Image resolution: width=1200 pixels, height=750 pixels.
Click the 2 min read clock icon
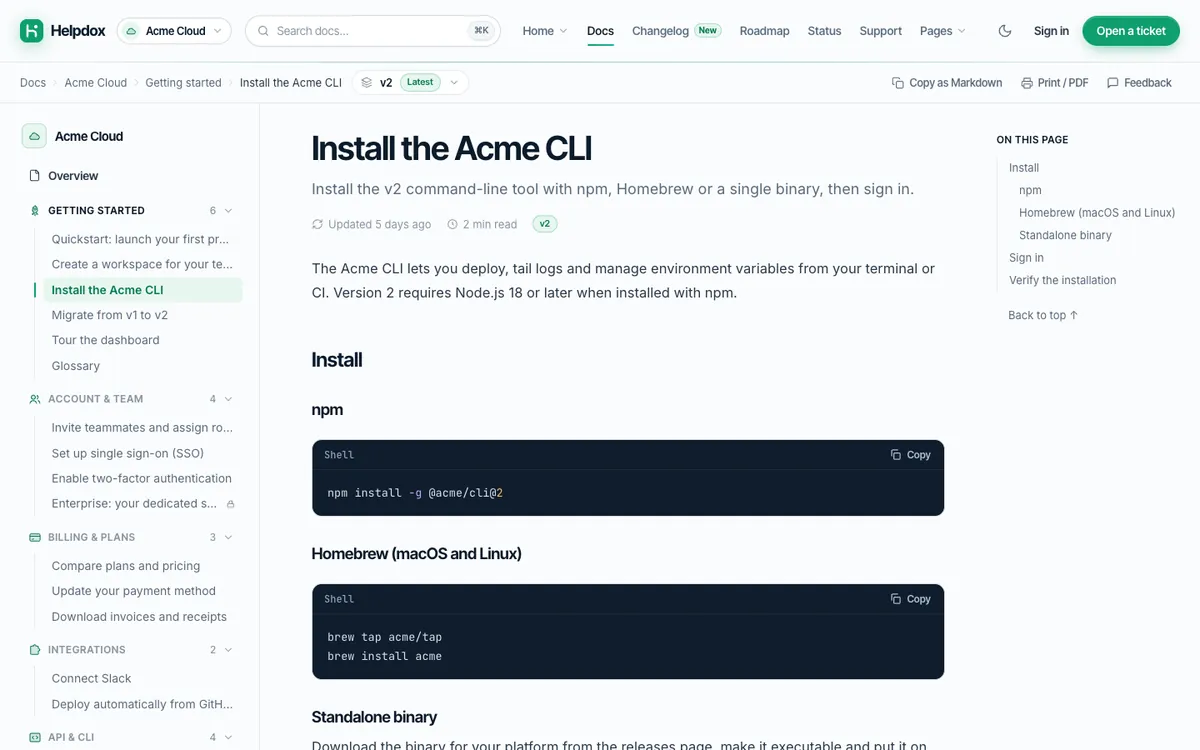point(452,224)
